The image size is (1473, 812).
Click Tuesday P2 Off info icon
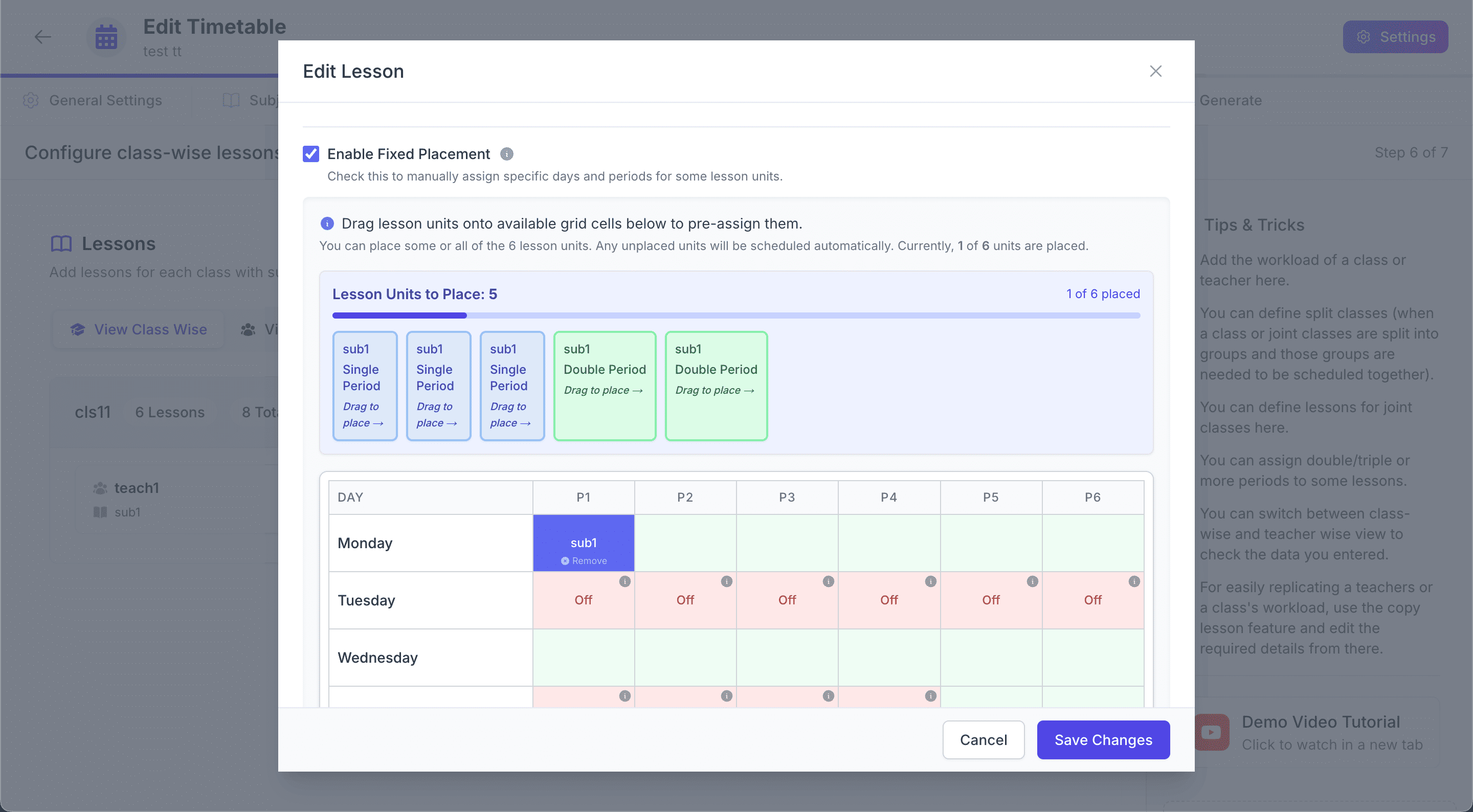click(727, 581)
